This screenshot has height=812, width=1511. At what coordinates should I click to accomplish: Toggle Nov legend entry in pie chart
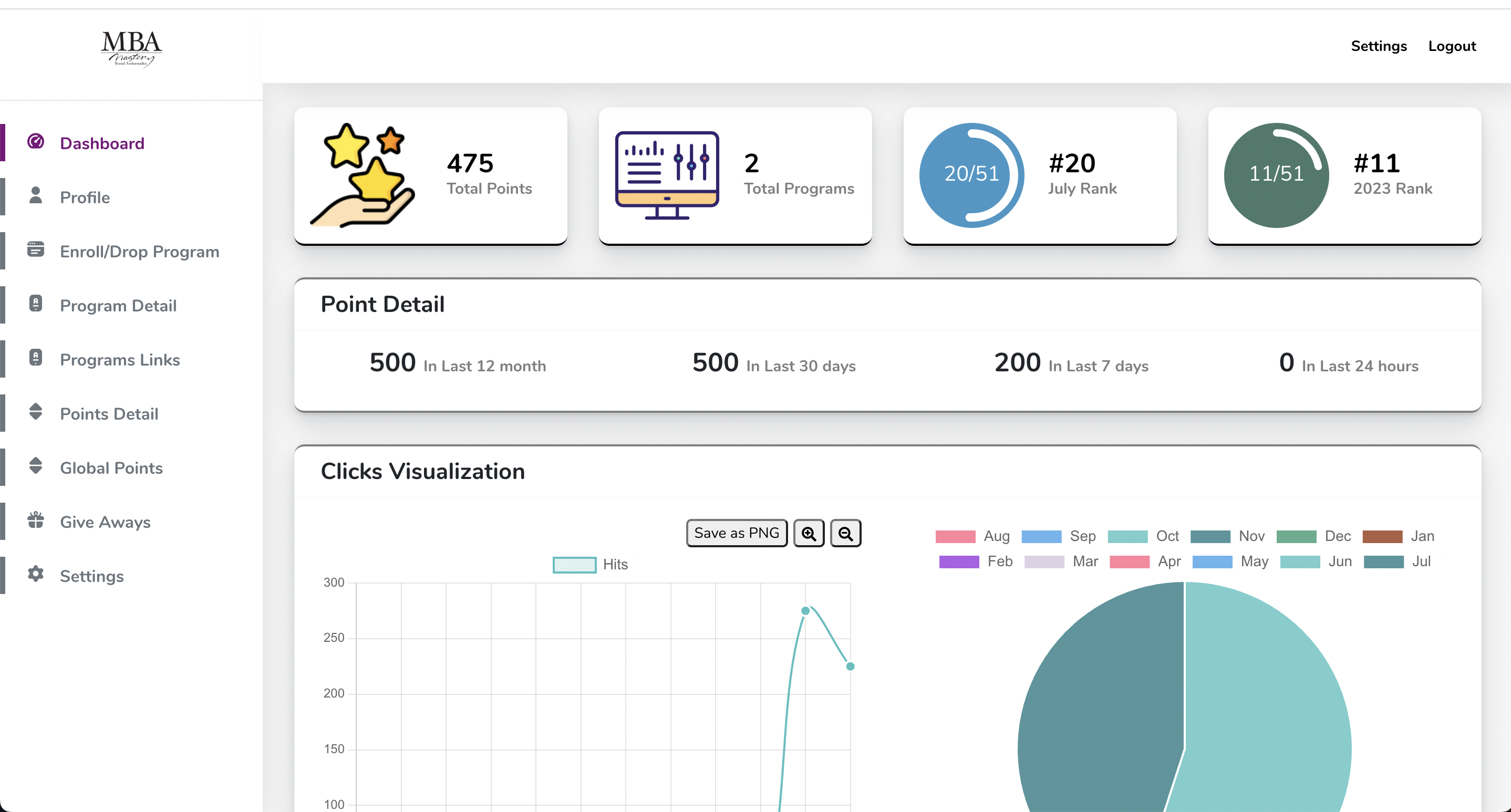tap(1228, 536)
